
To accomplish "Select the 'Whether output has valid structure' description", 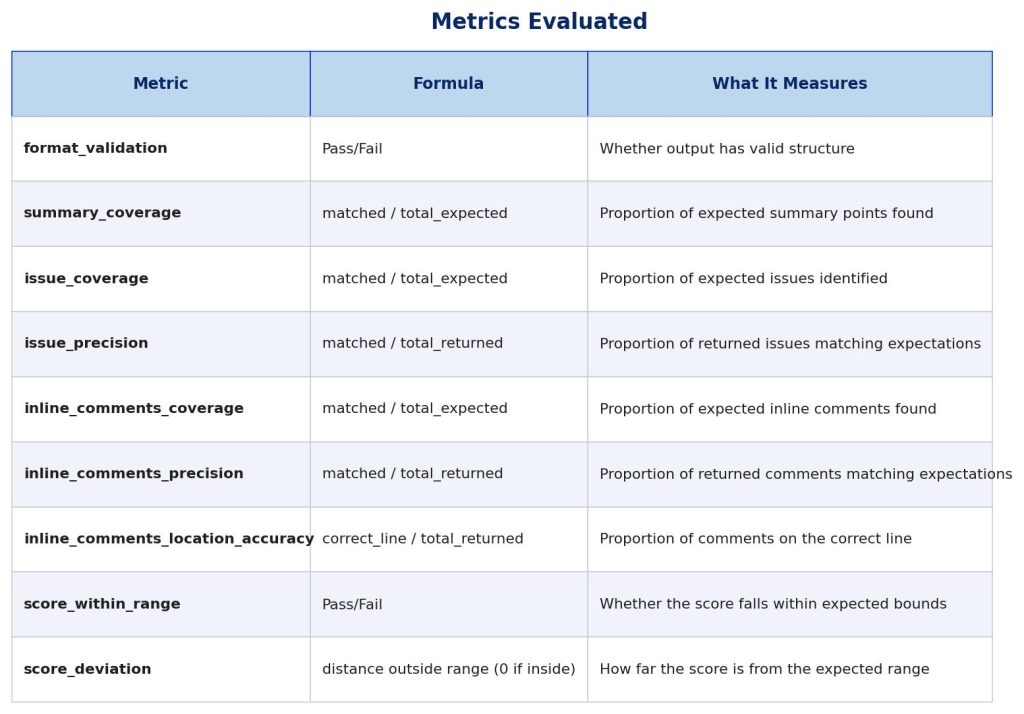I will click(x=727, y=149).
